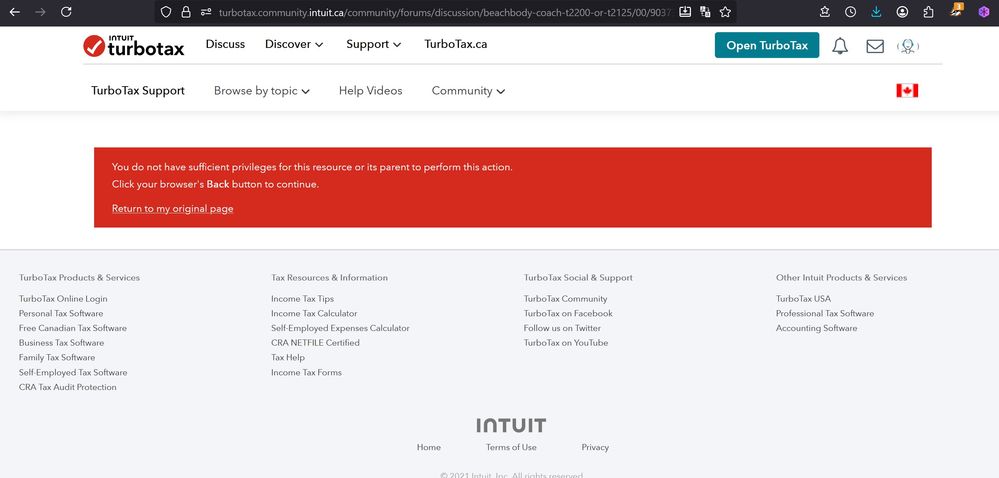Viewport: 999px width, 478px height.
Task: Open Browse by topic dropdown
Action: pyautogui.click(x=261, y=91)
